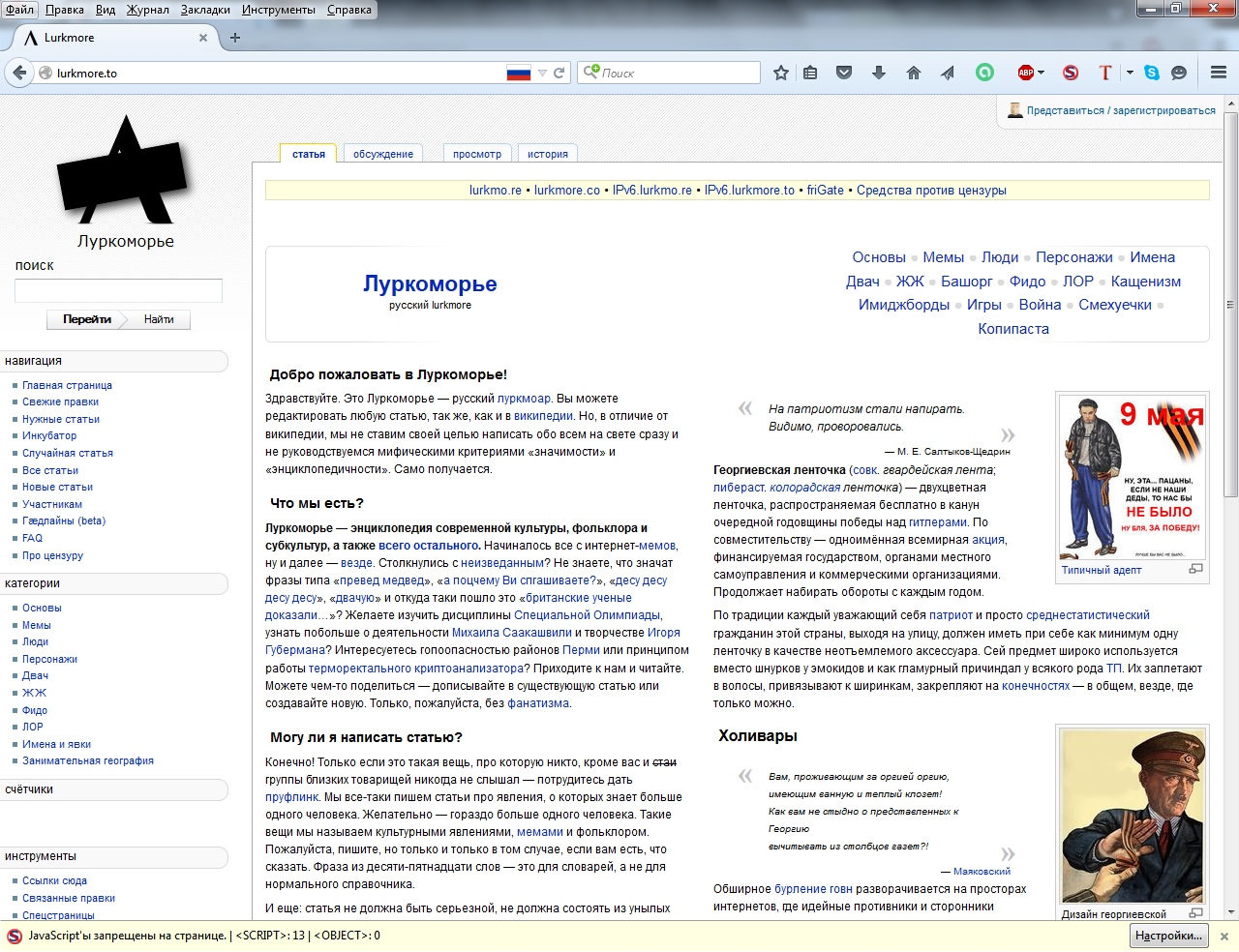Click the Перейти search button
This screenshot has width=1239, height=952.
coord(87,319)
